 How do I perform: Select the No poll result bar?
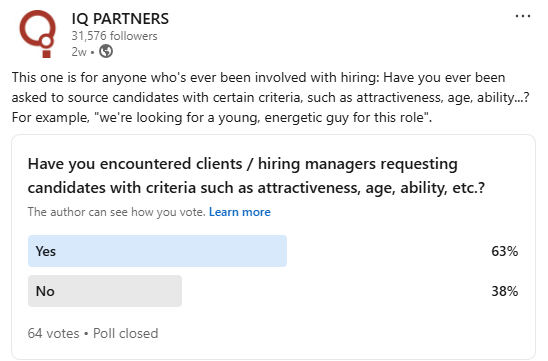pos(105,291)
